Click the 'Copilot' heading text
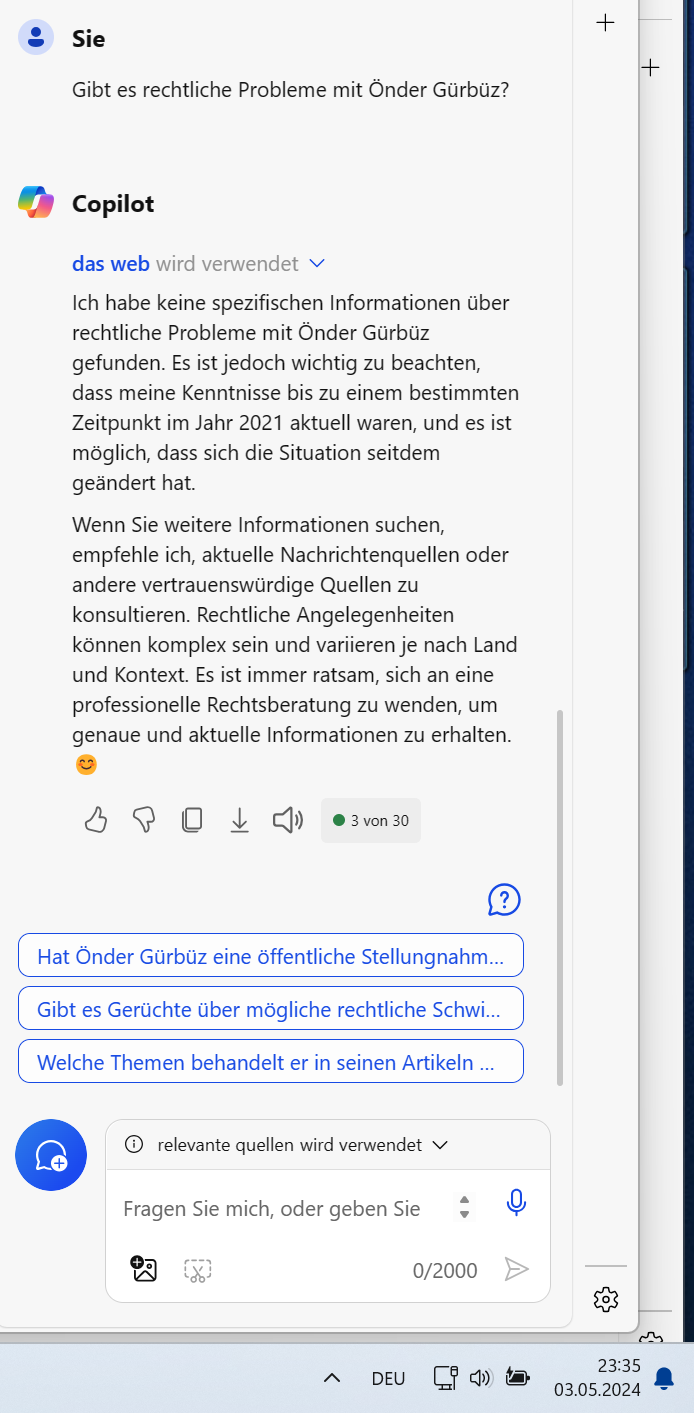Viewport: 694px width, 1413px height. pyautogui.click(x=113, y=204)
